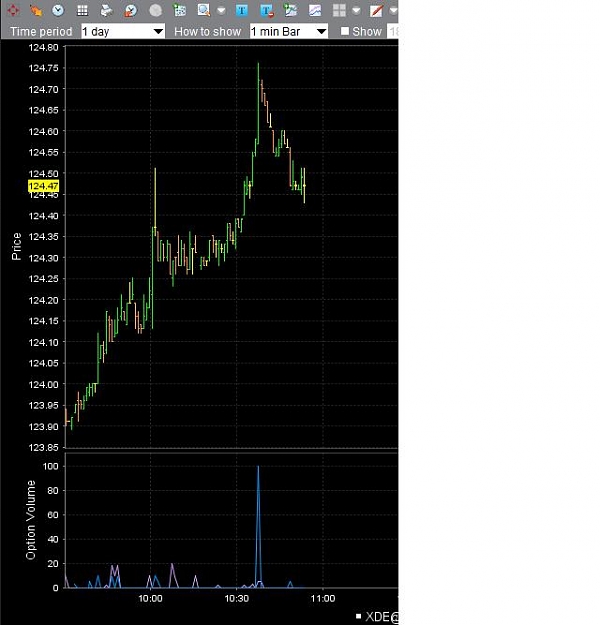600x625 pixels.
Task: Click the printer icon
Action: 106,10
